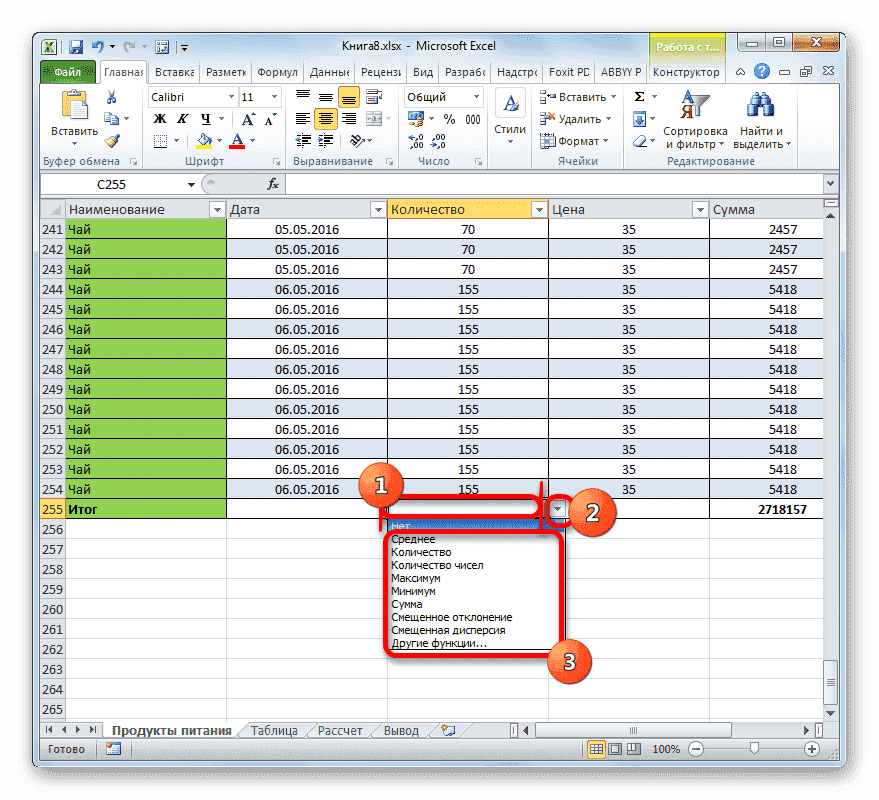Open the Таблица sheet tab
879x800 pixels.
[x=275, y=730]
